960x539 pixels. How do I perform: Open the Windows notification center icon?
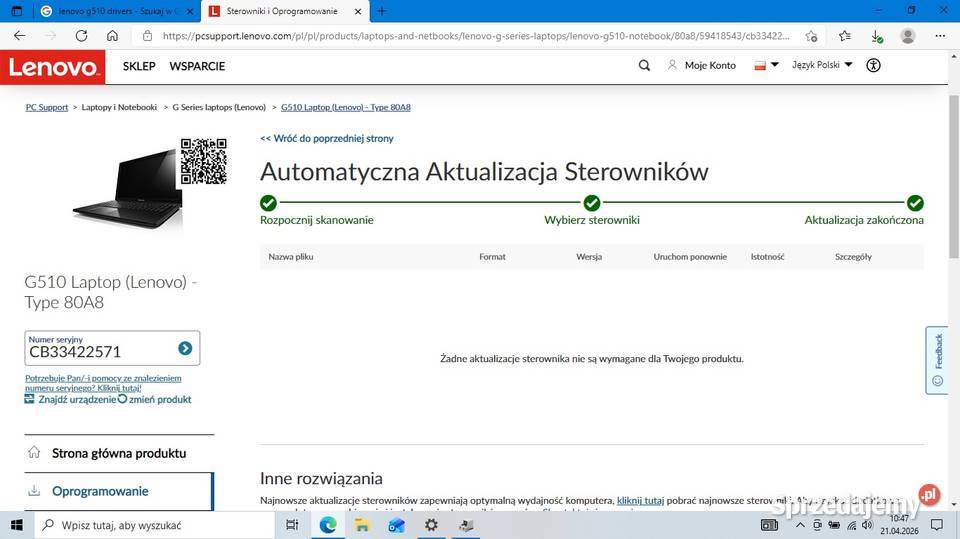937,525
